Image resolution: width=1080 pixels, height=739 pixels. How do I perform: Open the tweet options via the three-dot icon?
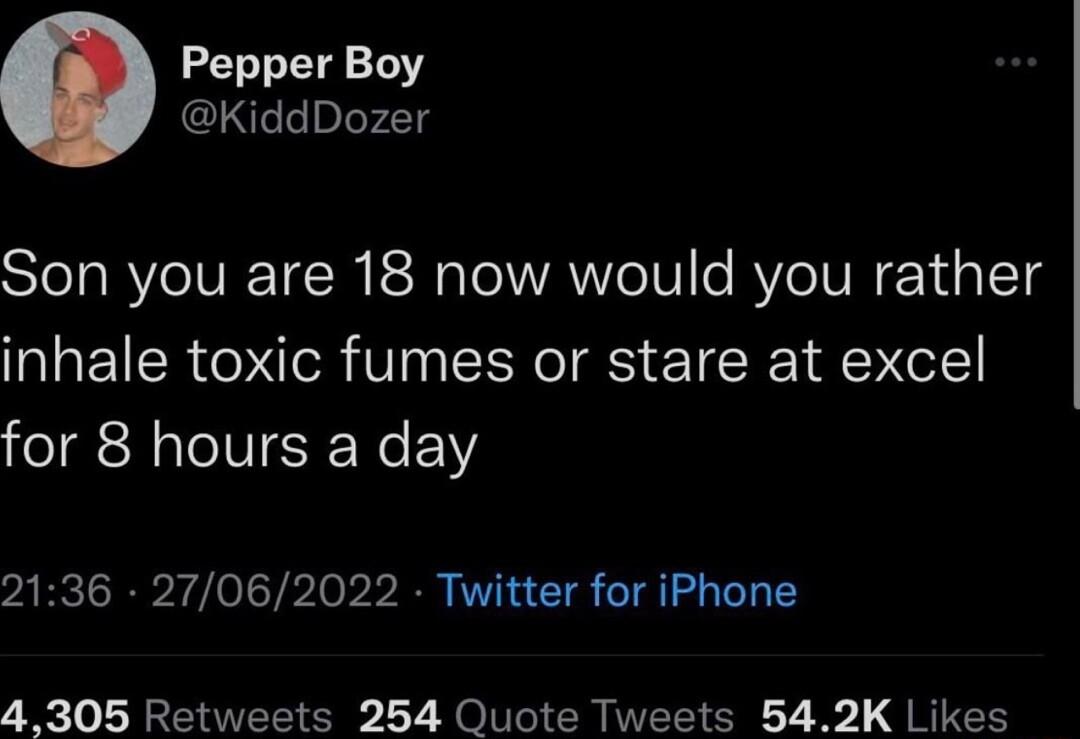coord(1012,62)
